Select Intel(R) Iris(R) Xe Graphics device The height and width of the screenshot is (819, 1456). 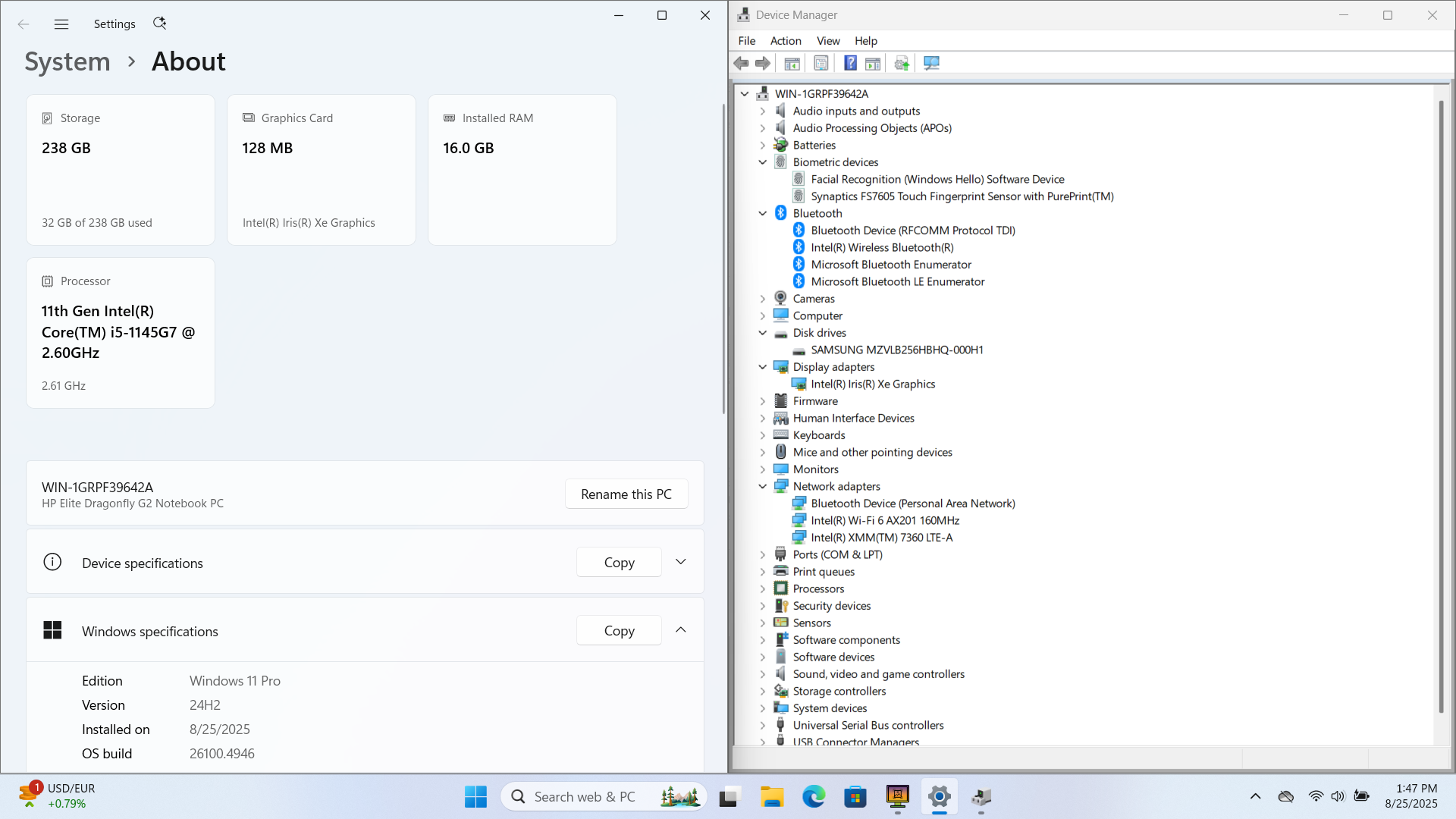(873, 384)
